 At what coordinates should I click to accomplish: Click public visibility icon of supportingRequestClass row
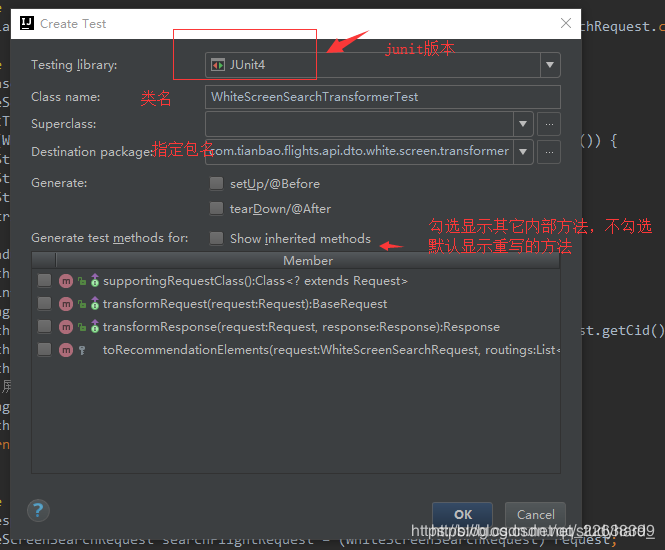point(82,281)
